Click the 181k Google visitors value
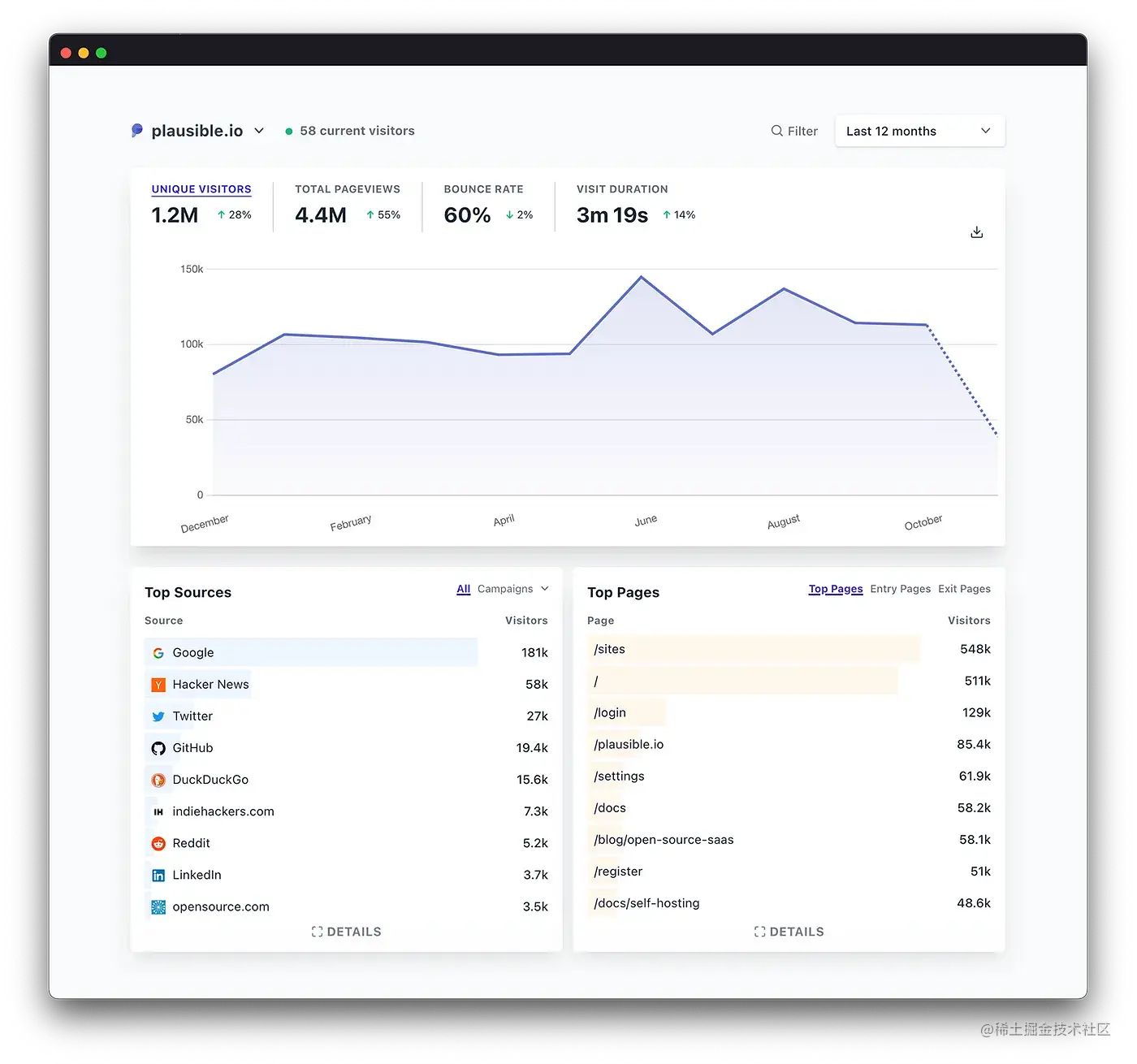1137x1064 pixels. (x=534, y=653)
